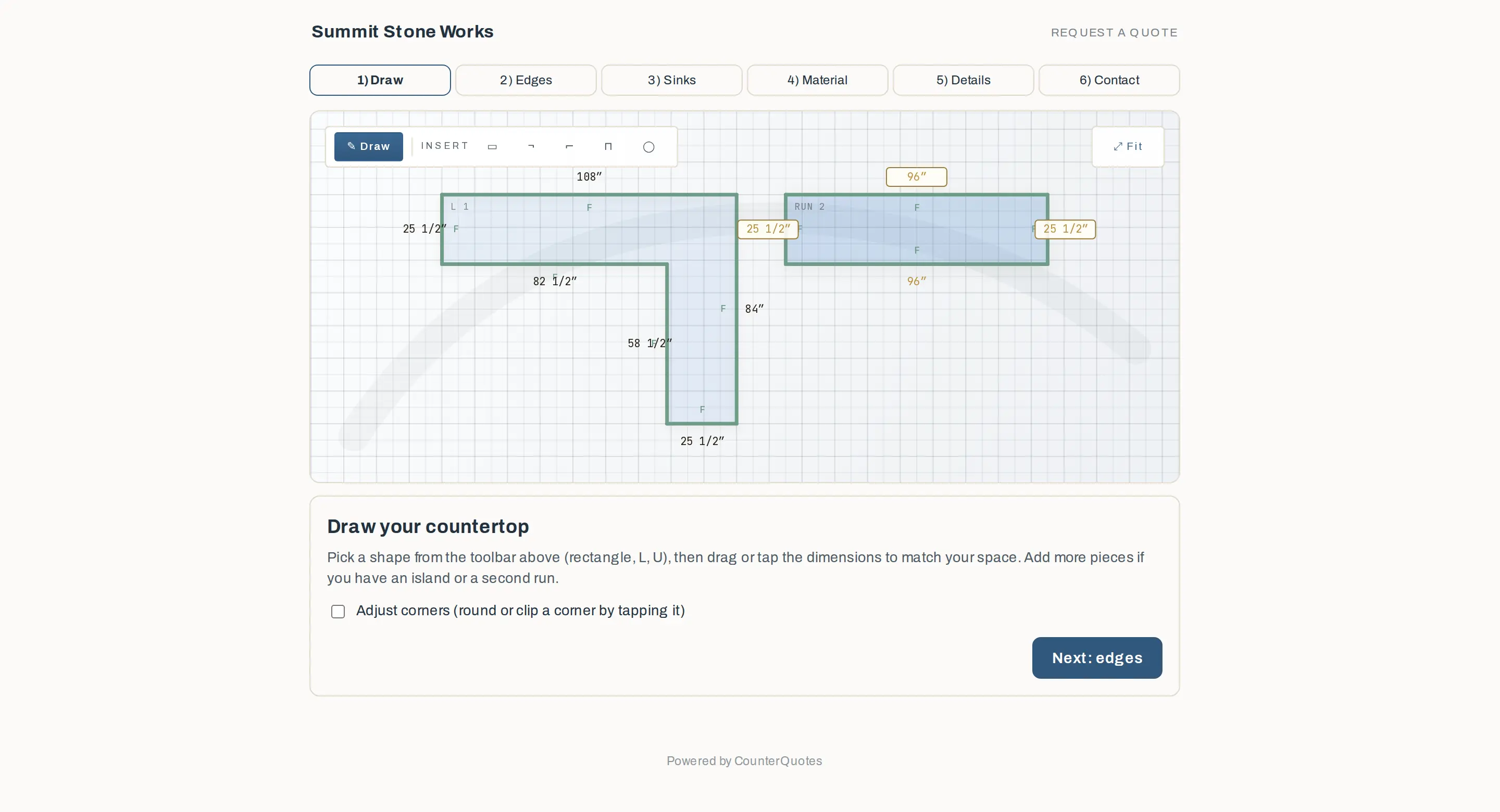Insert a circle shape
The width and height of the screenshot is (1500, 812).
click(648, 147)
